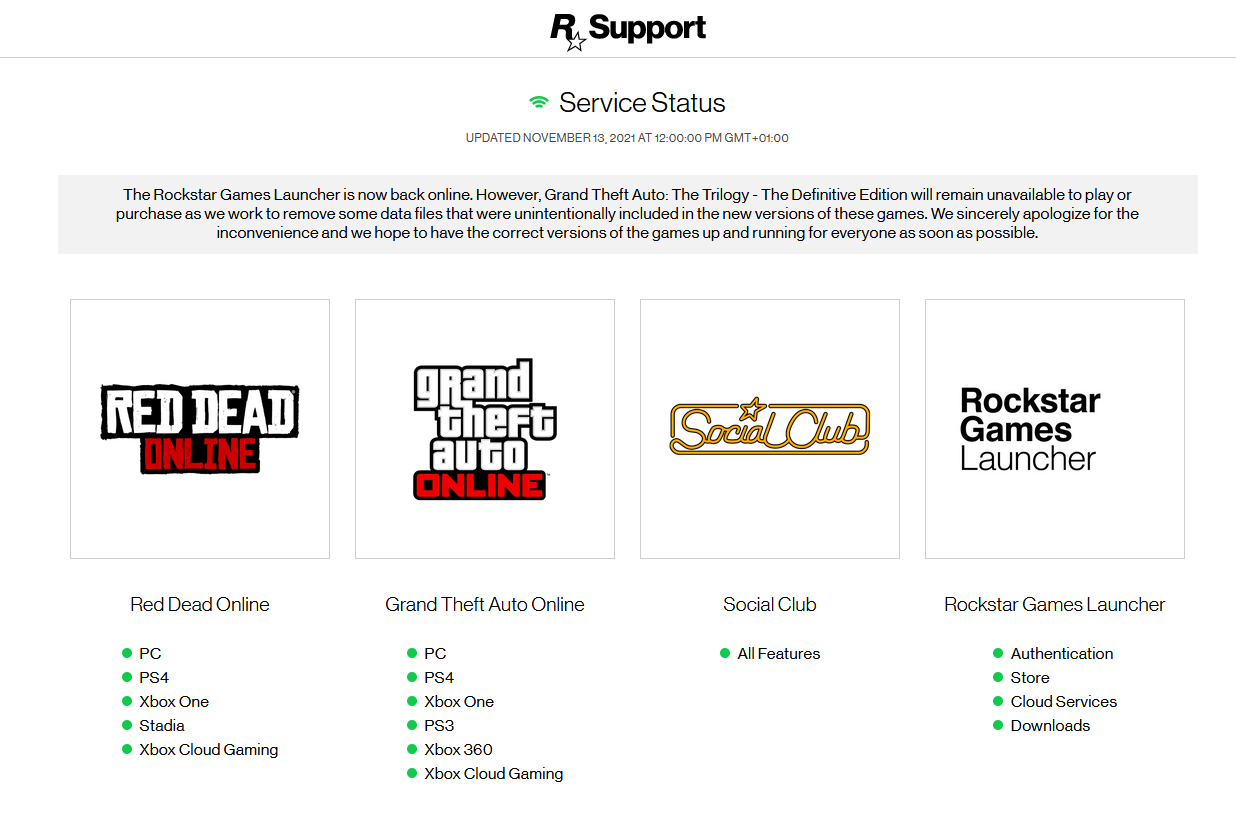Click the "Red Dead Online" heading text

pyautogui.click(x=200, y=604)
